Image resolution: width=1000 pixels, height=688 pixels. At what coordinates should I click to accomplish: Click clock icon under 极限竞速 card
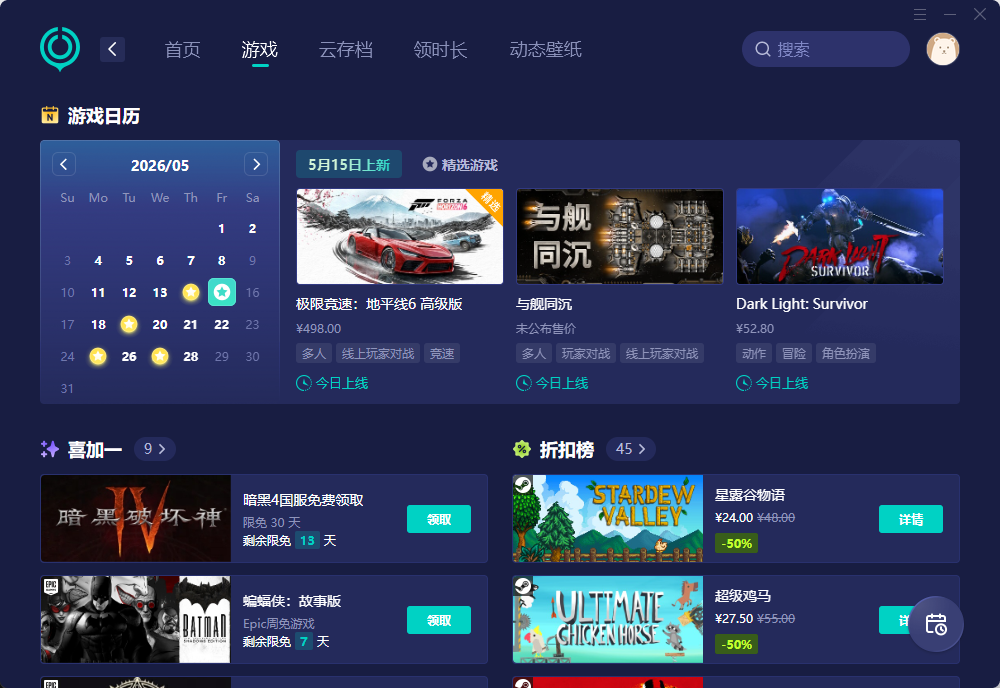[x=304, y=383]
